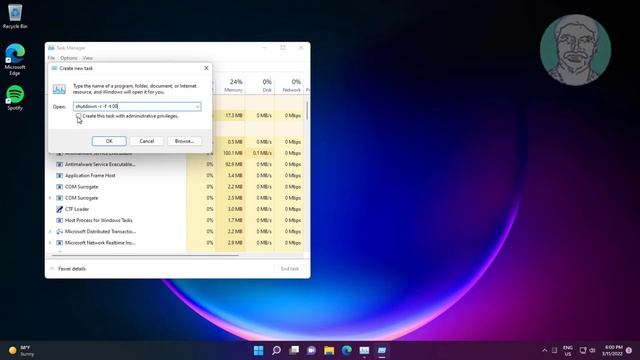Open the Options menu in Task Manager
The height and width of the screenshot is (360, 640).
(x=69, y=58)
